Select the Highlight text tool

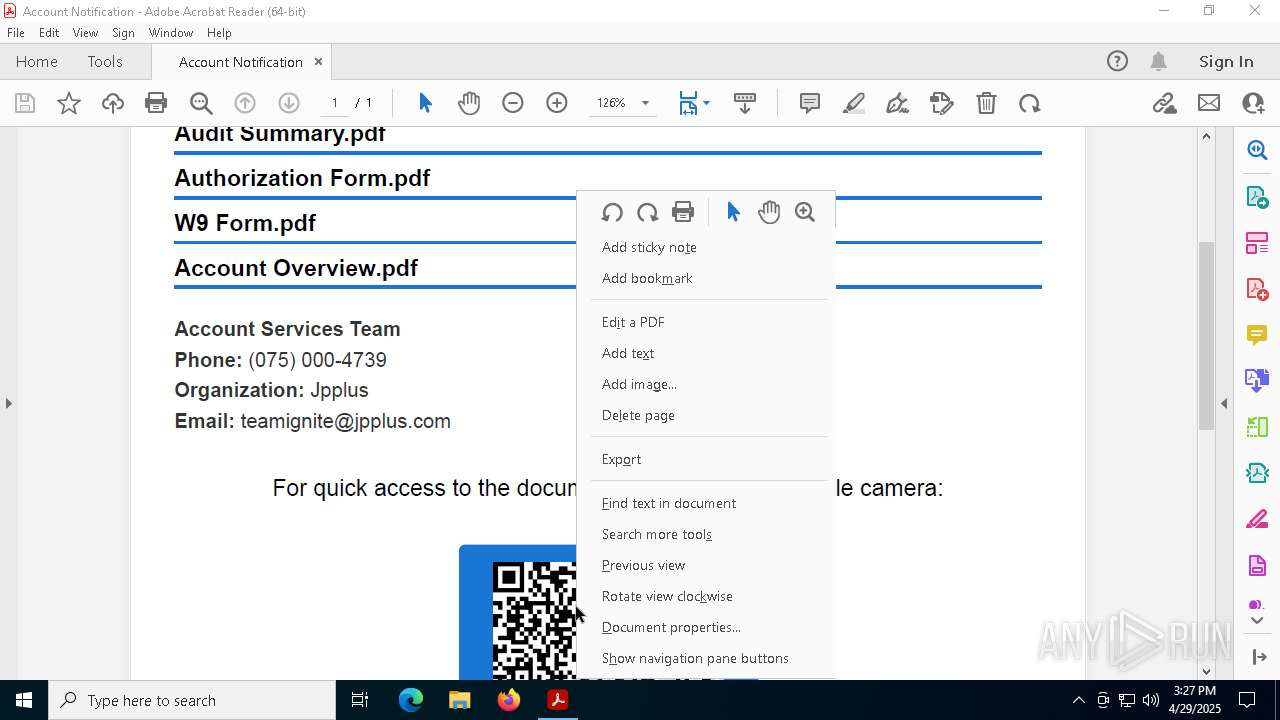click(854, 103)
